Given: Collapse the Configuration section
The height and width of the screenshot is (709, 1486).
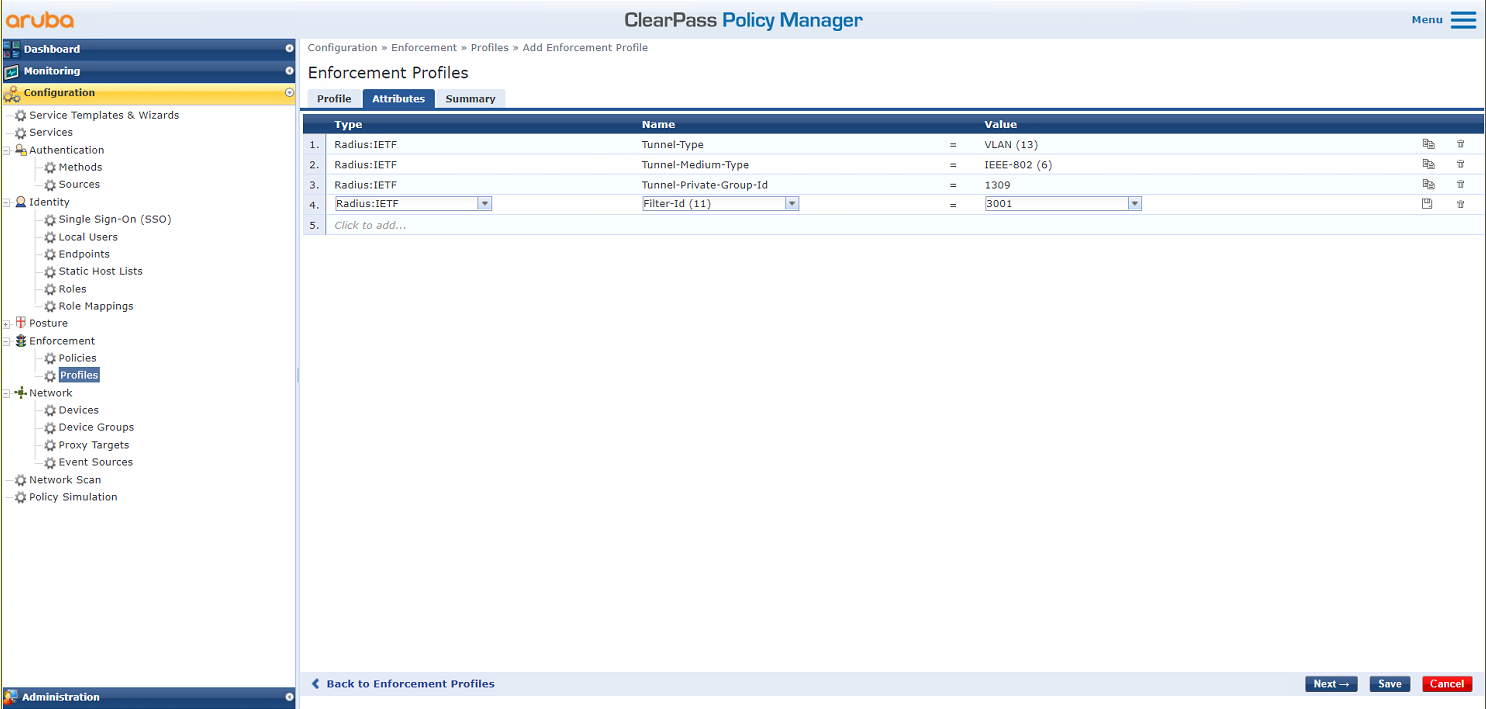Looking at the screenshot, I should tap(289, 93).
